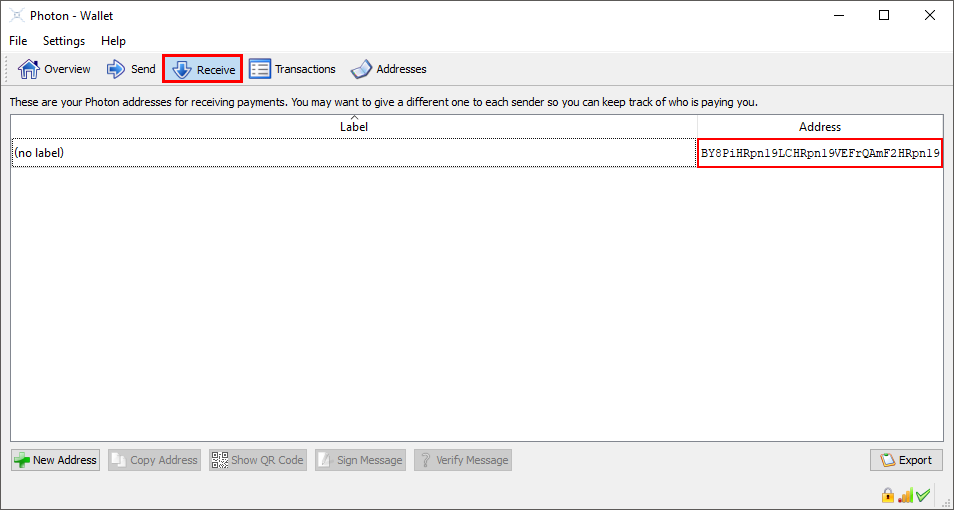Close the Photon Wallet window

(x=930, y=16)
